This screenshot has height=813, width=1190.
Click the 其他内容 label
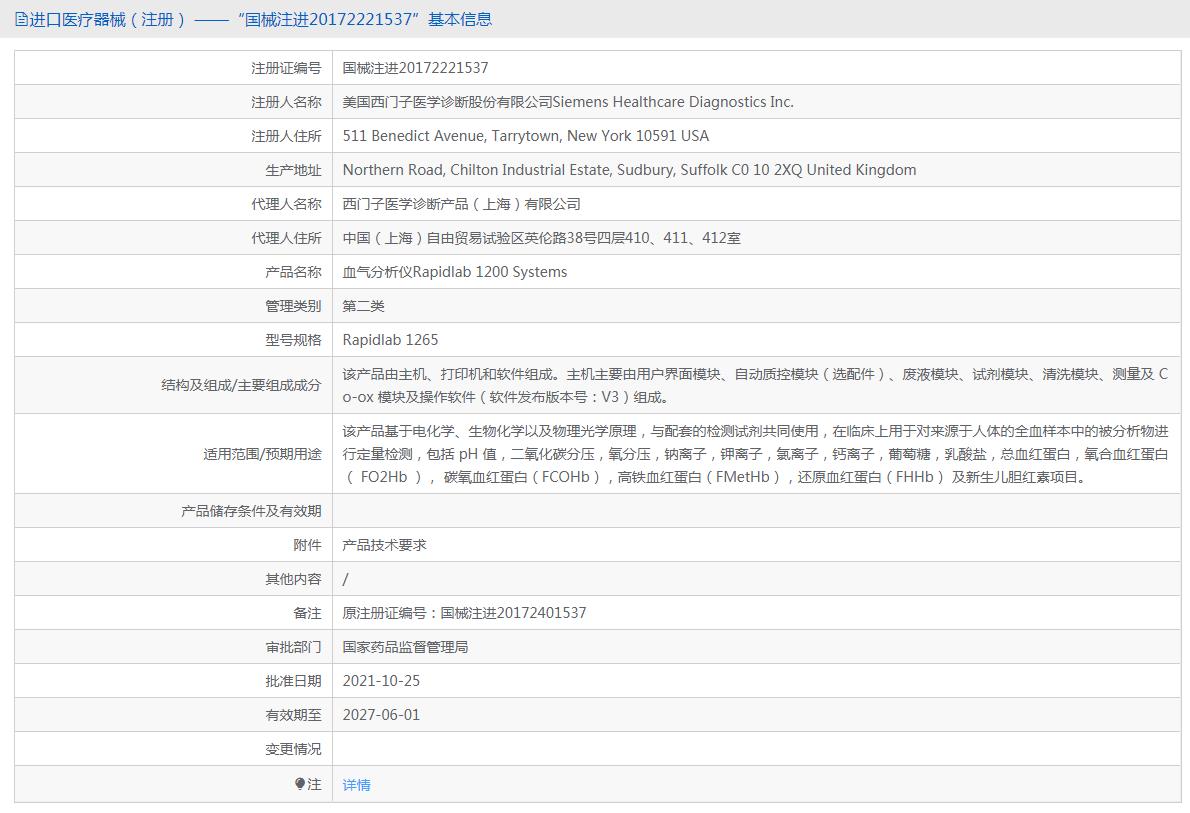(x=293, y=579)
